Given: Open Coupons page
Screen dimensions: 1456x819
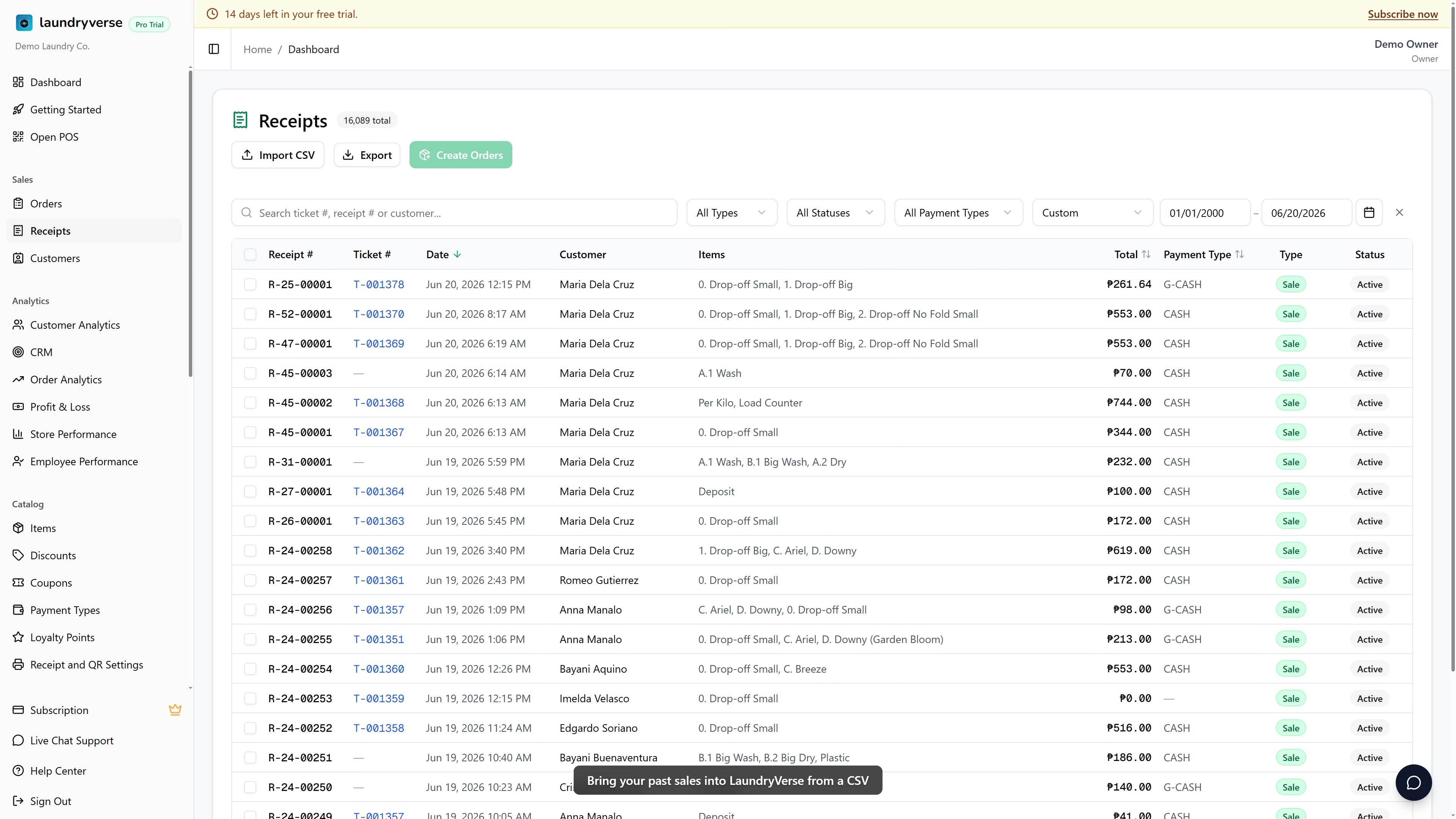Looking at the screenshot, I should (94, 583).
